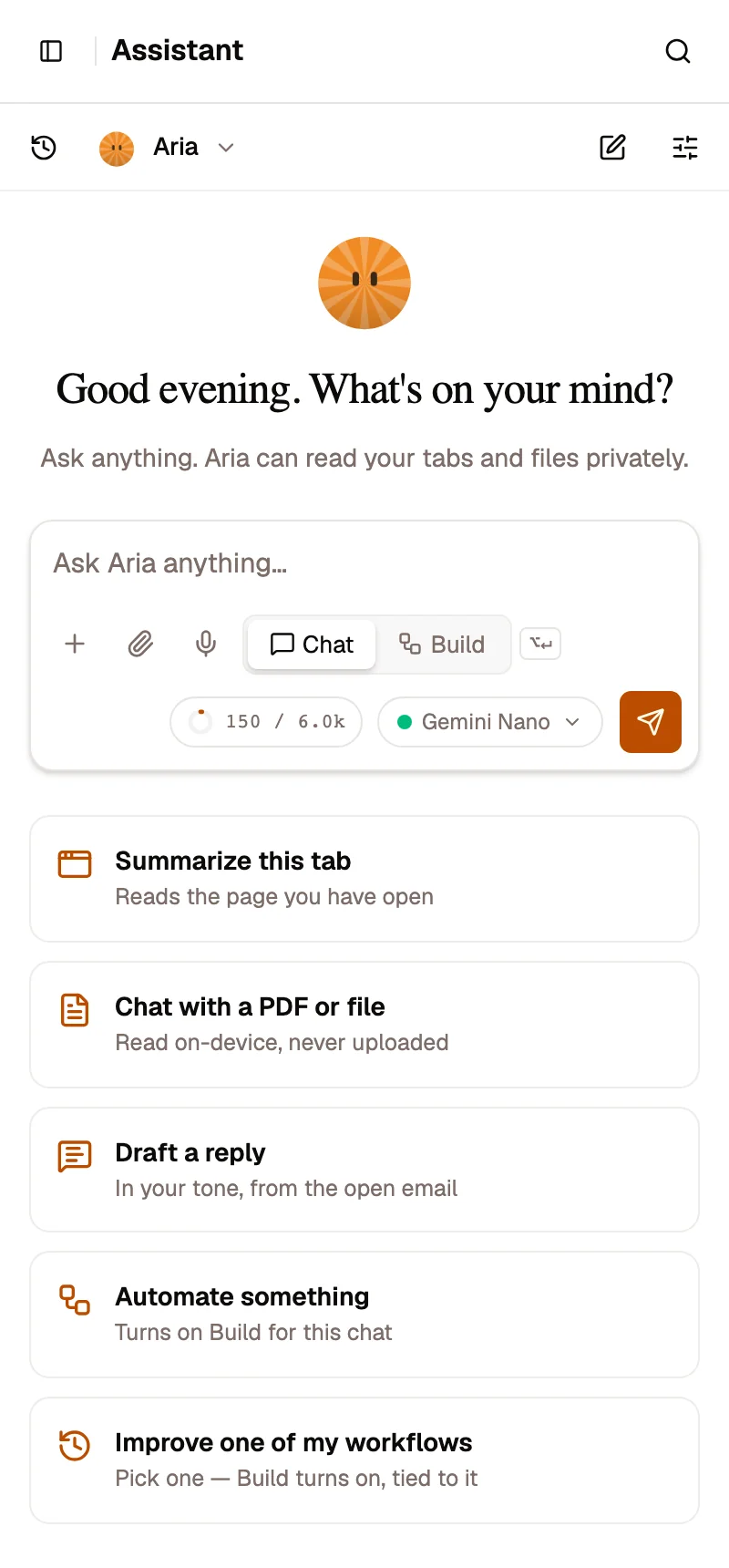Screen dimensions: 729x1568
Task: Click the history icon on Improve workflows card
Action: click(x=75, y=1445)
